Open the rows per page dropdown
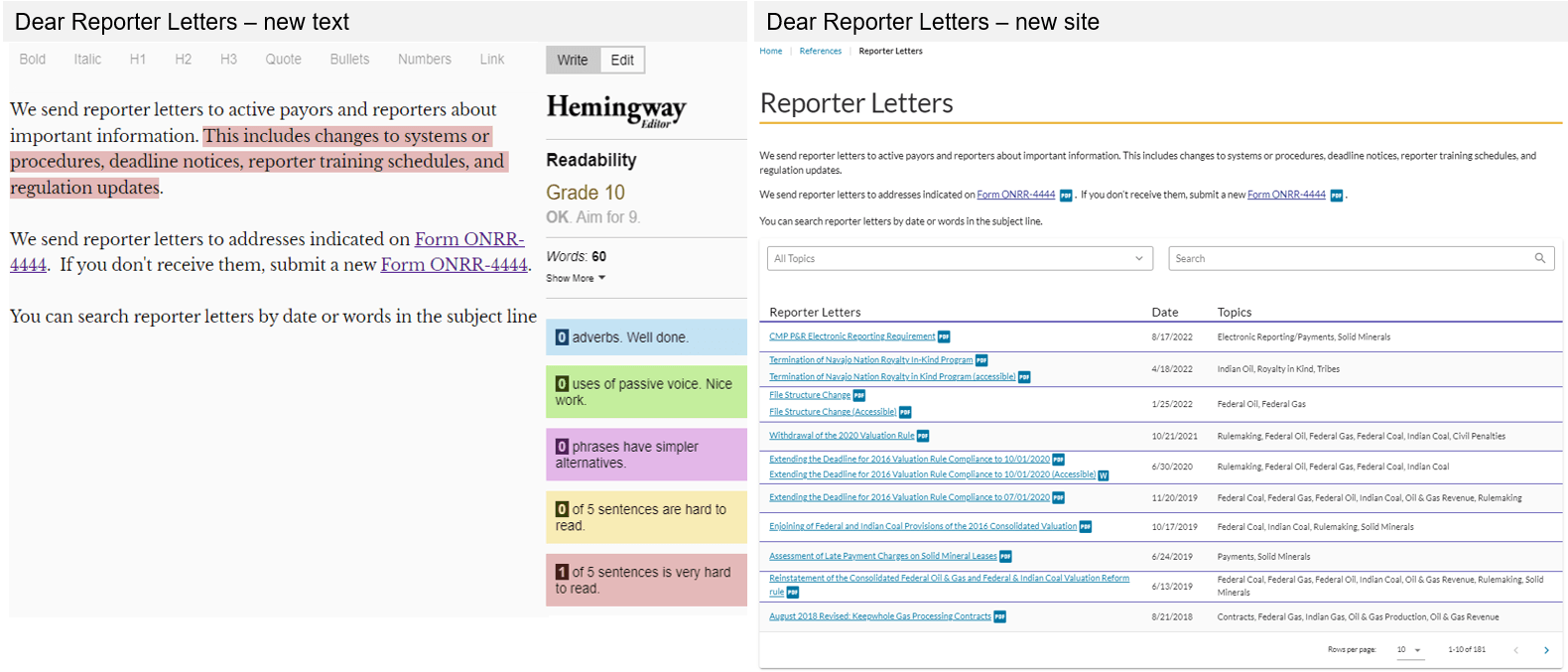This screenshot has width=1568, height=672. click(1409, 650)
